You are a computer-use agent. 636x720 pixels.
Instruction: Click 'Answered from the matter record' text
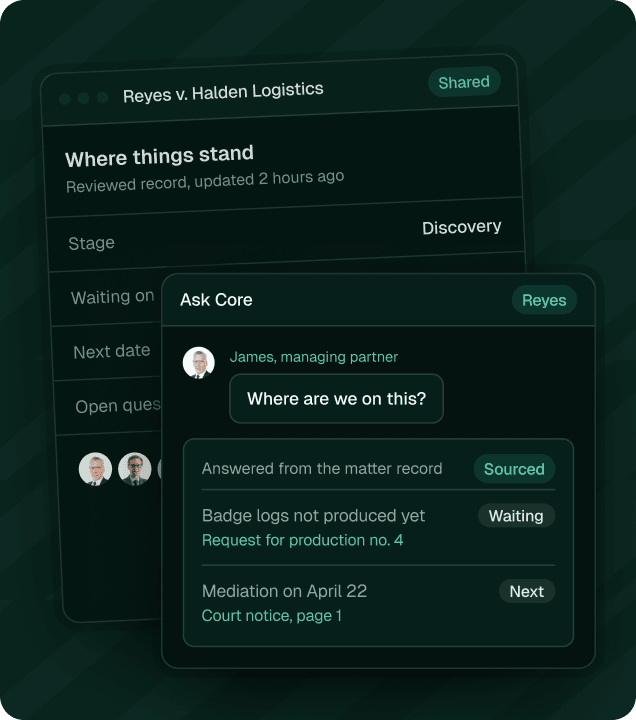(x=322, y=468)
